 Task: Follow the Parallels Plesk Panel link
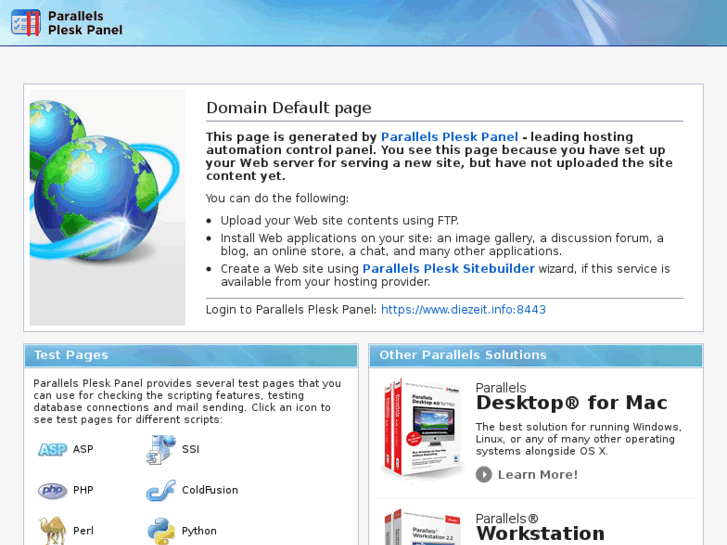[x=449, y=137]
